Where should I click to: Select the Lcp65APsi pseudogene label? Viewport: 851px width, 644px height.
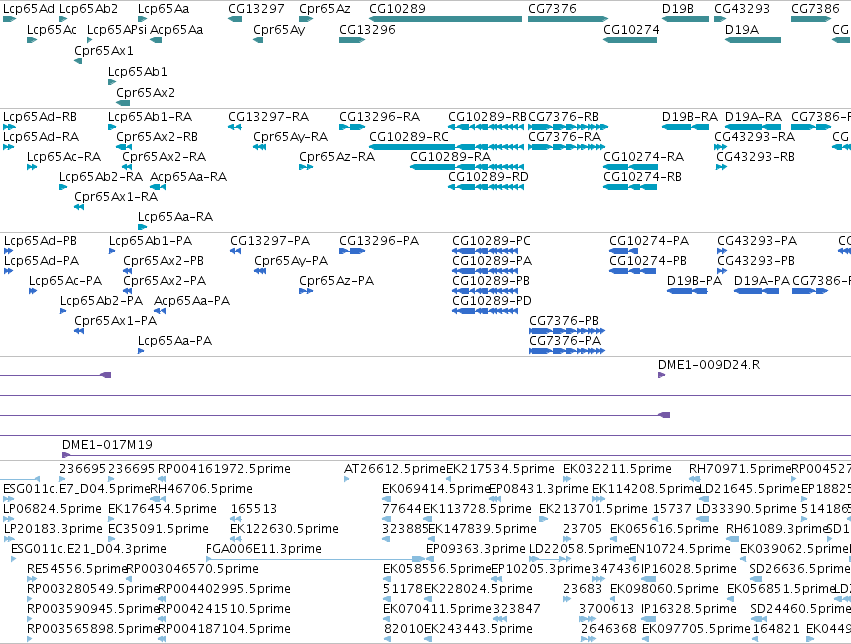click(x=117, y=29)
